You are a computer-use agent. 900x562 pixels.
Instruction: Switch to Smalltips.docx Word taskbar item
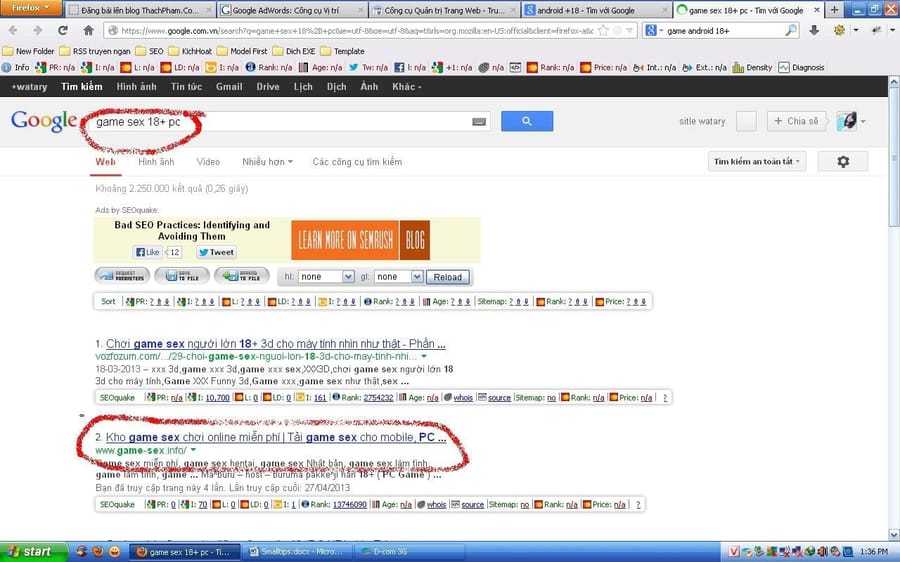click(x=298, y=552)
